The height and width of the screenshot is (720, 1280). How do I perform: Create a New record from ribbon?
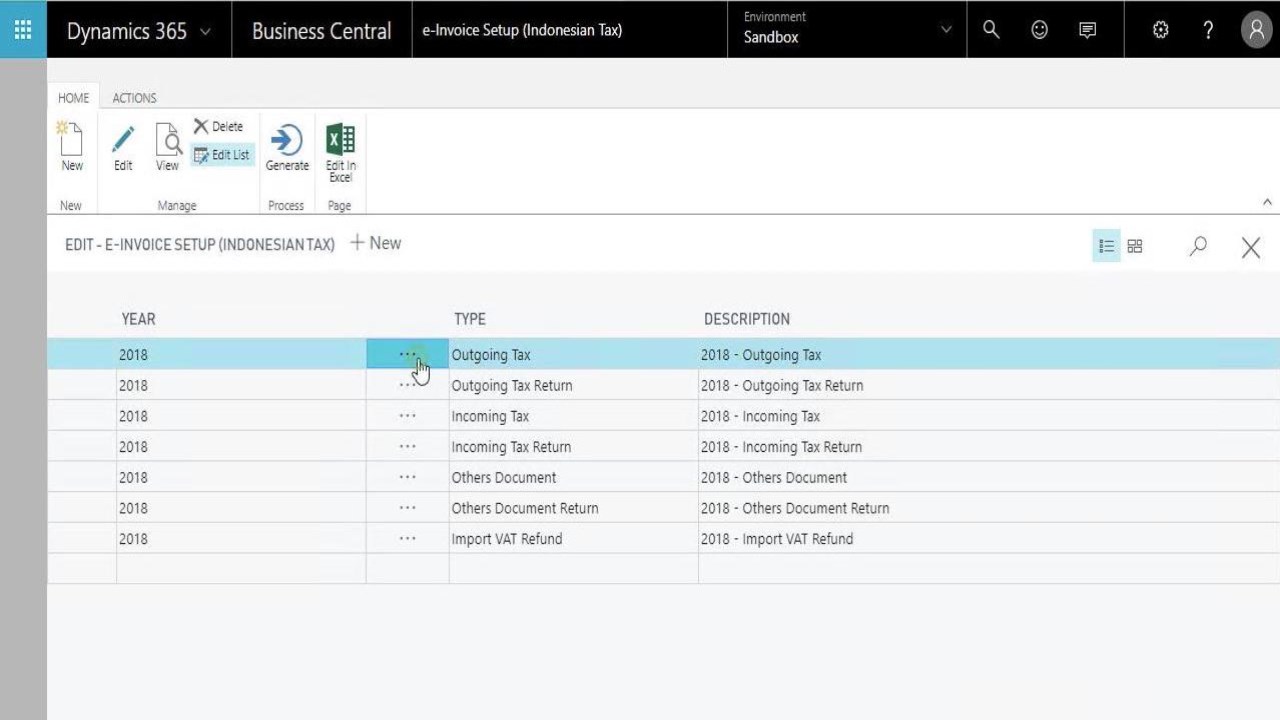coord(72,147)
